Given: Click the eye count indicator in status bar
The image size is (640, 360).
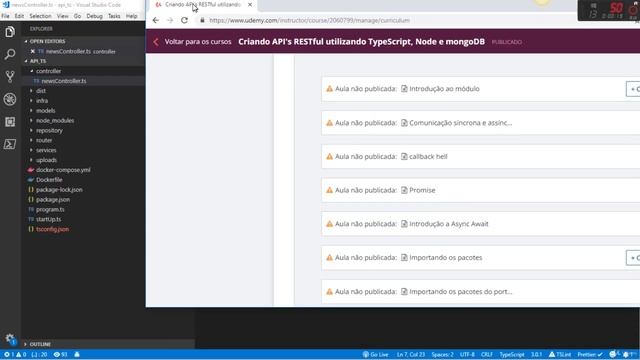Looking at the screenshot, I should point(60,355).
